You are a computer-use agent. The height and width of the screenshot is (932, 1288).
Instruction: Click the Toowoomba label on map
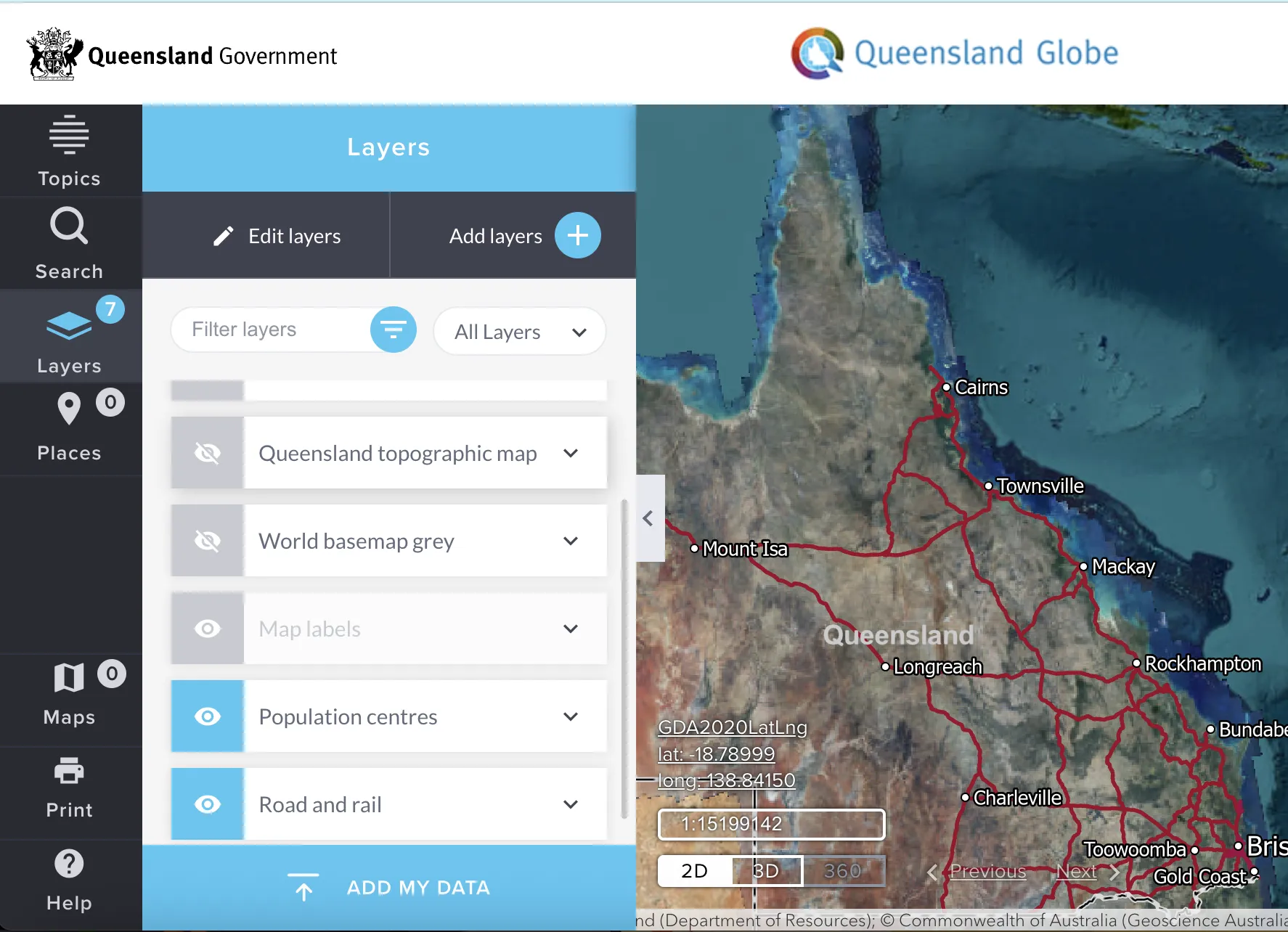coord(1135,849)
